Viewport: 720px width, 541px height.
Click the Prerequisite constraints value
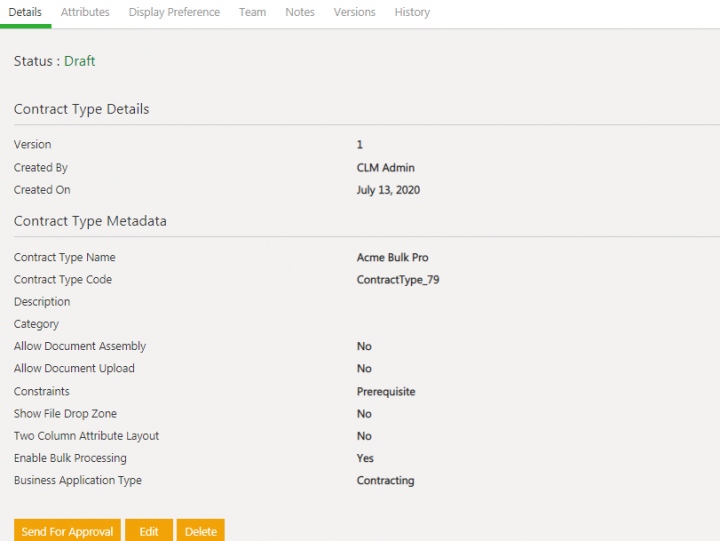click(386, 392)
